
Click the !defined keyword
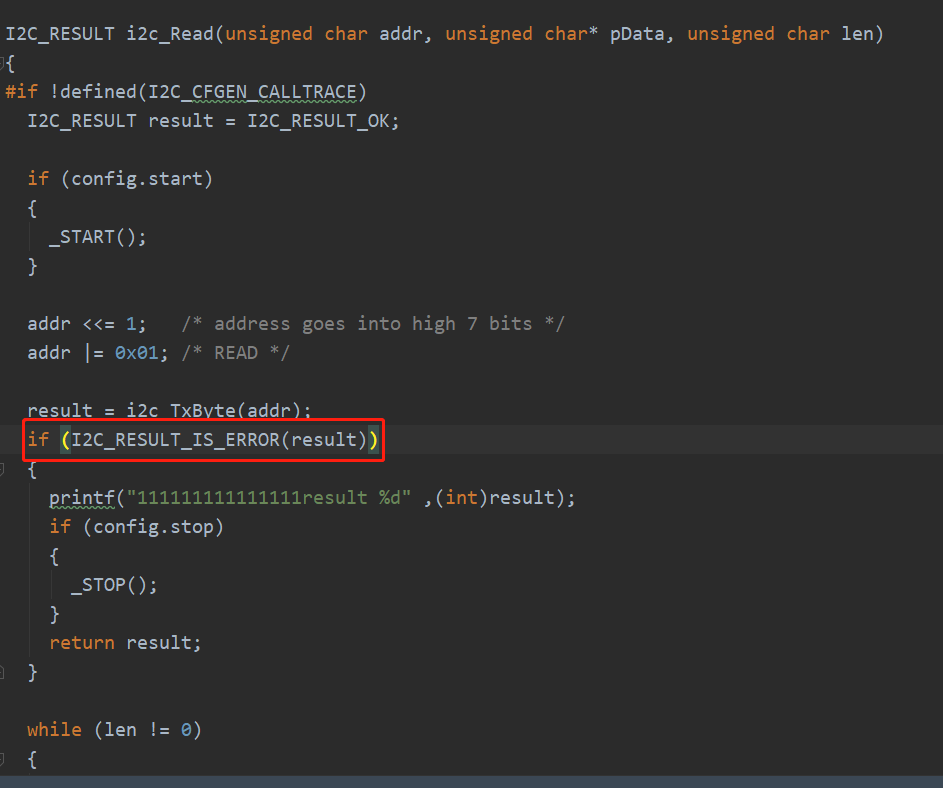(93, 91)
